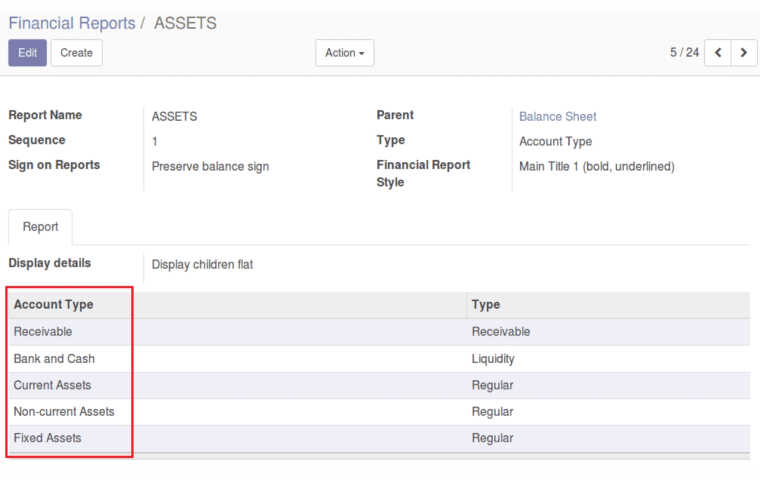Click the record pager 5 / 24
The image size is (760, 480).
(684, 52)
